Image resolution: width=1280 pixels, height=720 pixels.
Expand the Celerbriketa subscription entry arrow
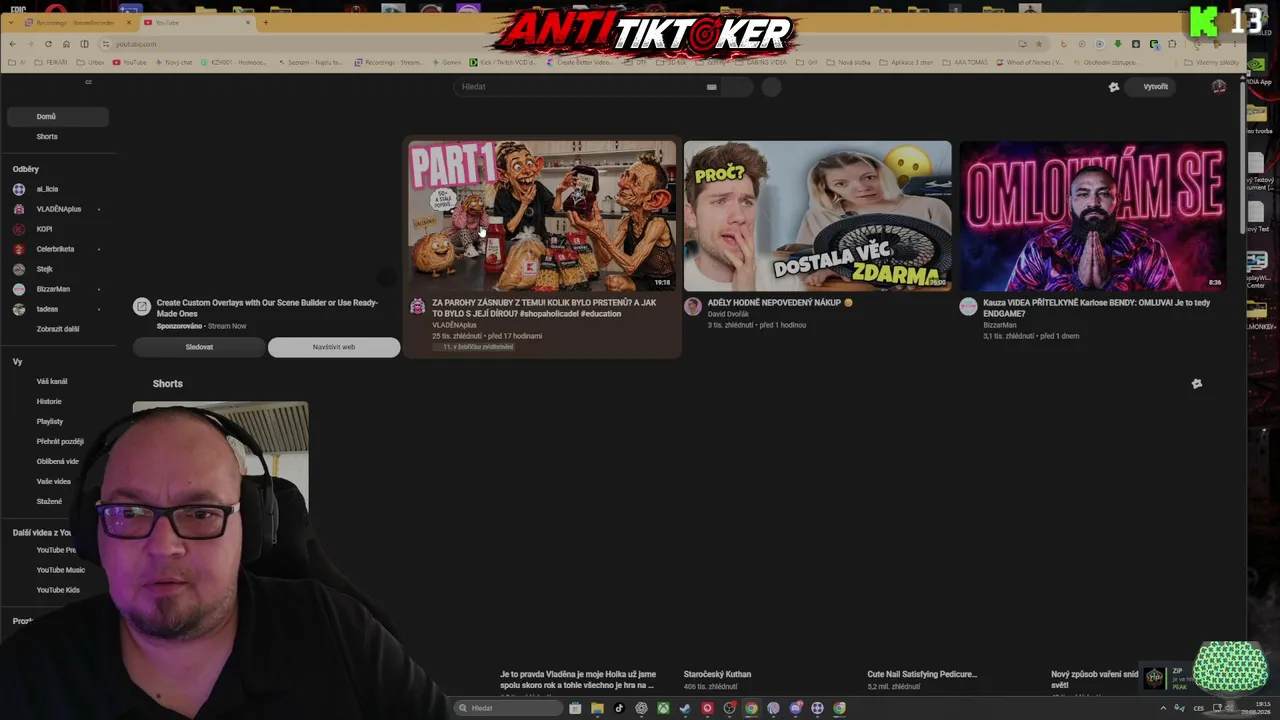98,249
